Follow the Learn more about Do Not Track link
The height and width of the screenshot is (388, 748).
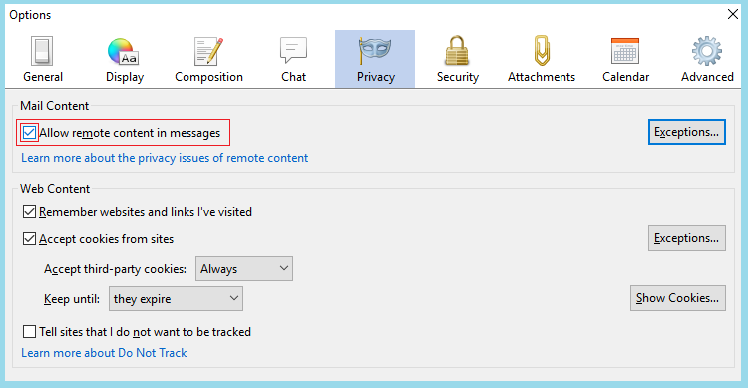click(104, 353)
